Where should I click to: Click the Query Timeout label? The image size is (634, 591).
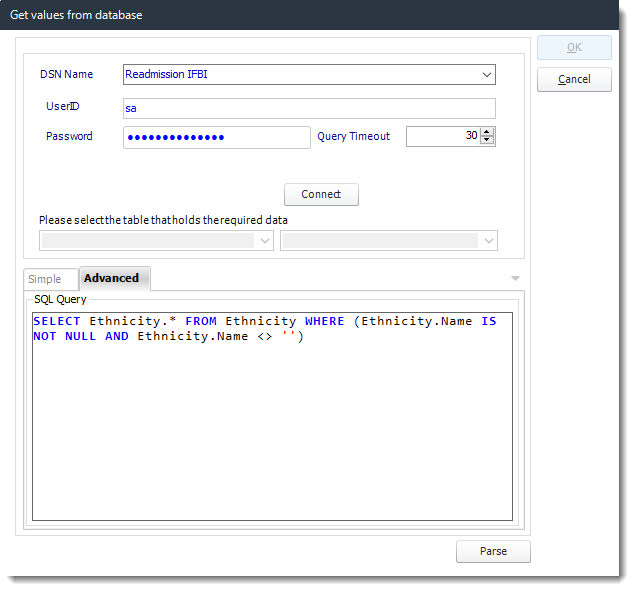click(353, 136)
